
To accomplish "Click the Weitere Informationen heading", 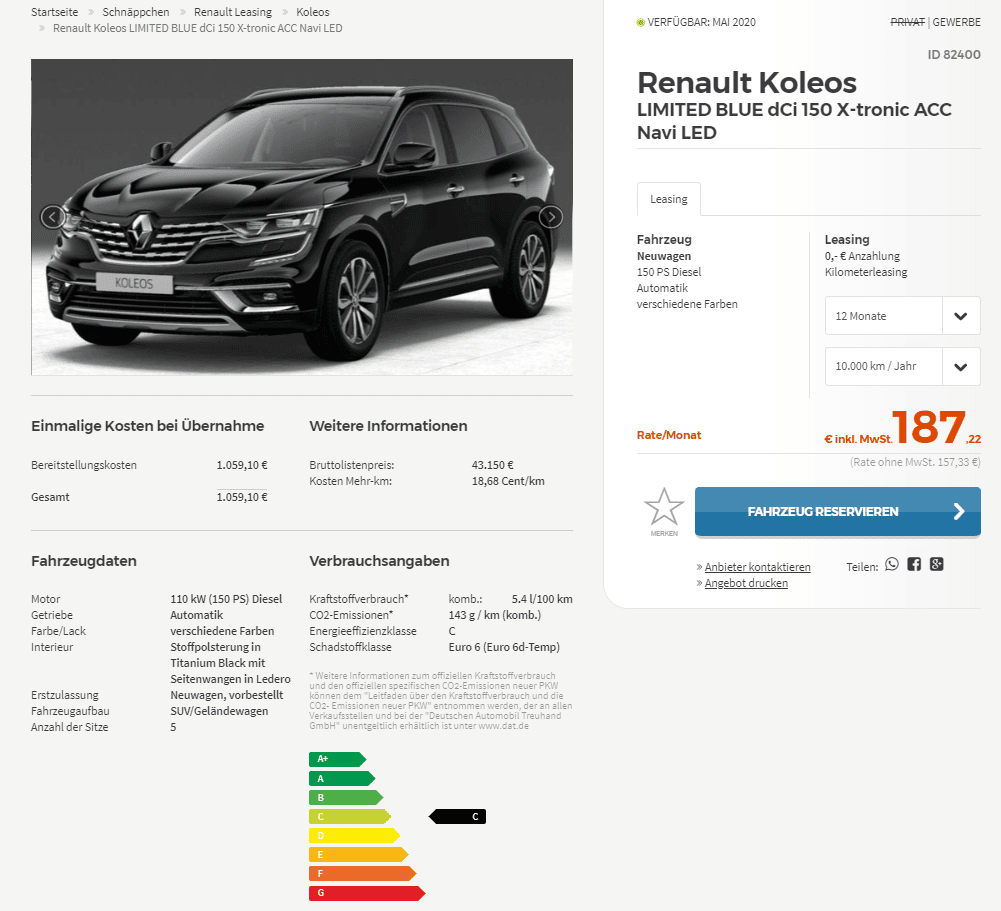I will coord(388,426).
